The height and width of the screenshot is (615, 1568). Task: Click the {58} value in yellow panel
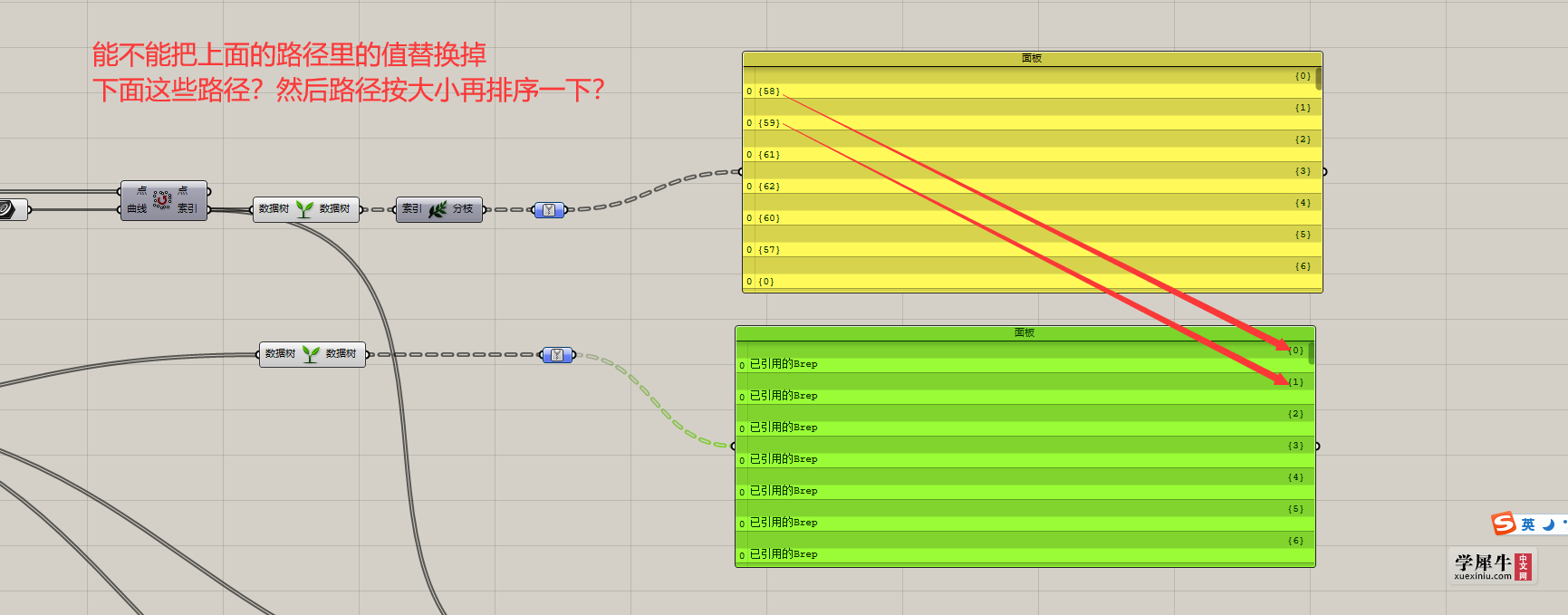(769, 91)
